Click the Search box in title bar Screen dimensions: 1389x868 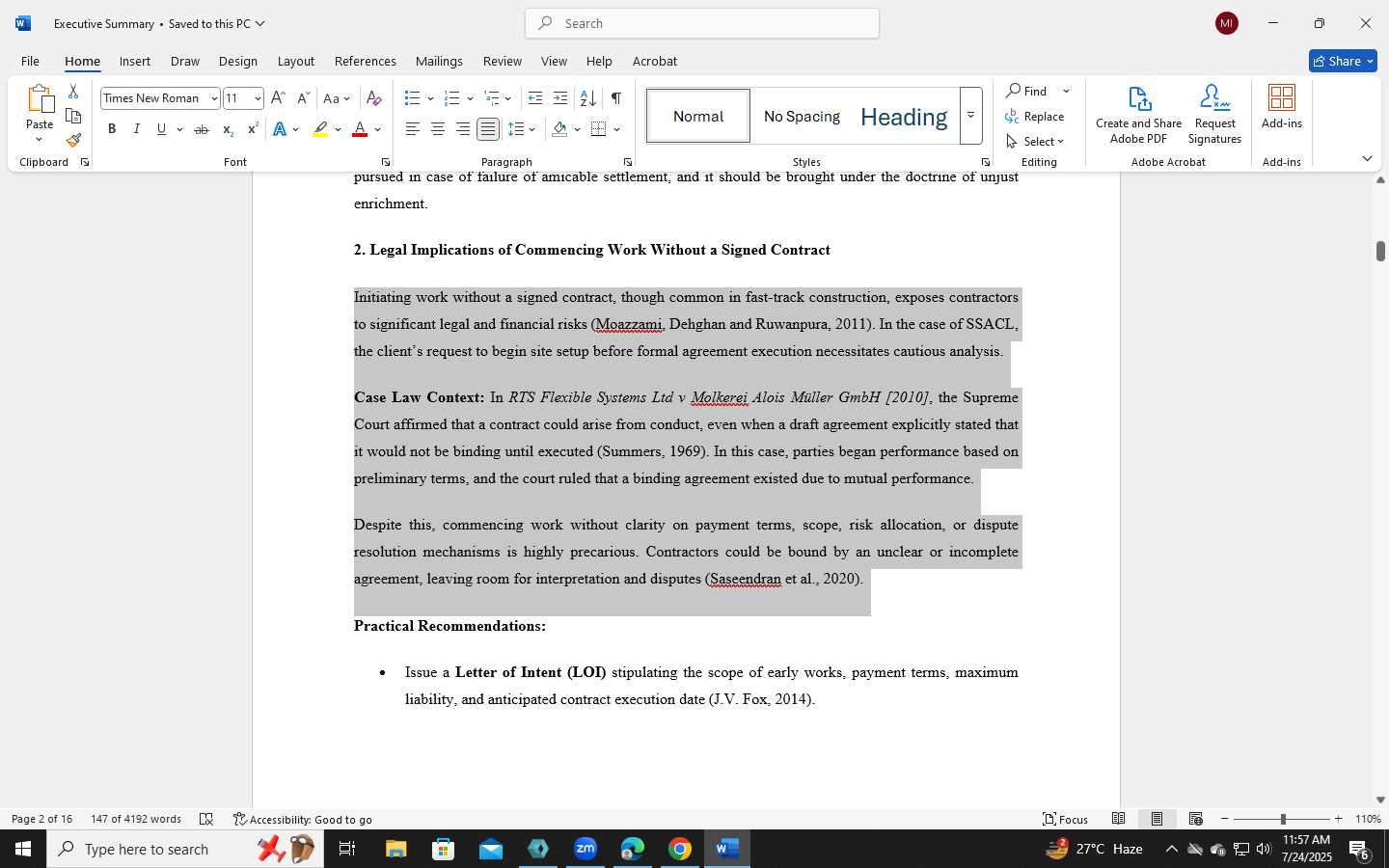point(702,23)
